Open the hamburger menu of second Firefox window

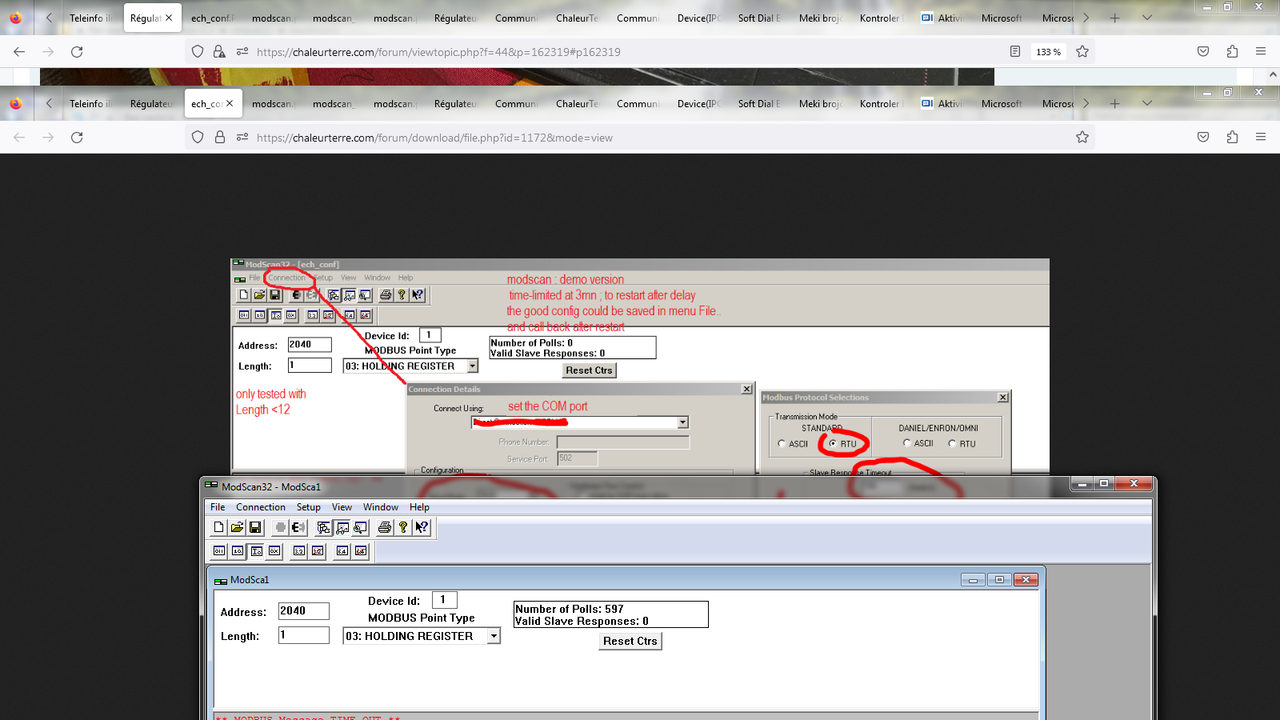click(1260, 137)
